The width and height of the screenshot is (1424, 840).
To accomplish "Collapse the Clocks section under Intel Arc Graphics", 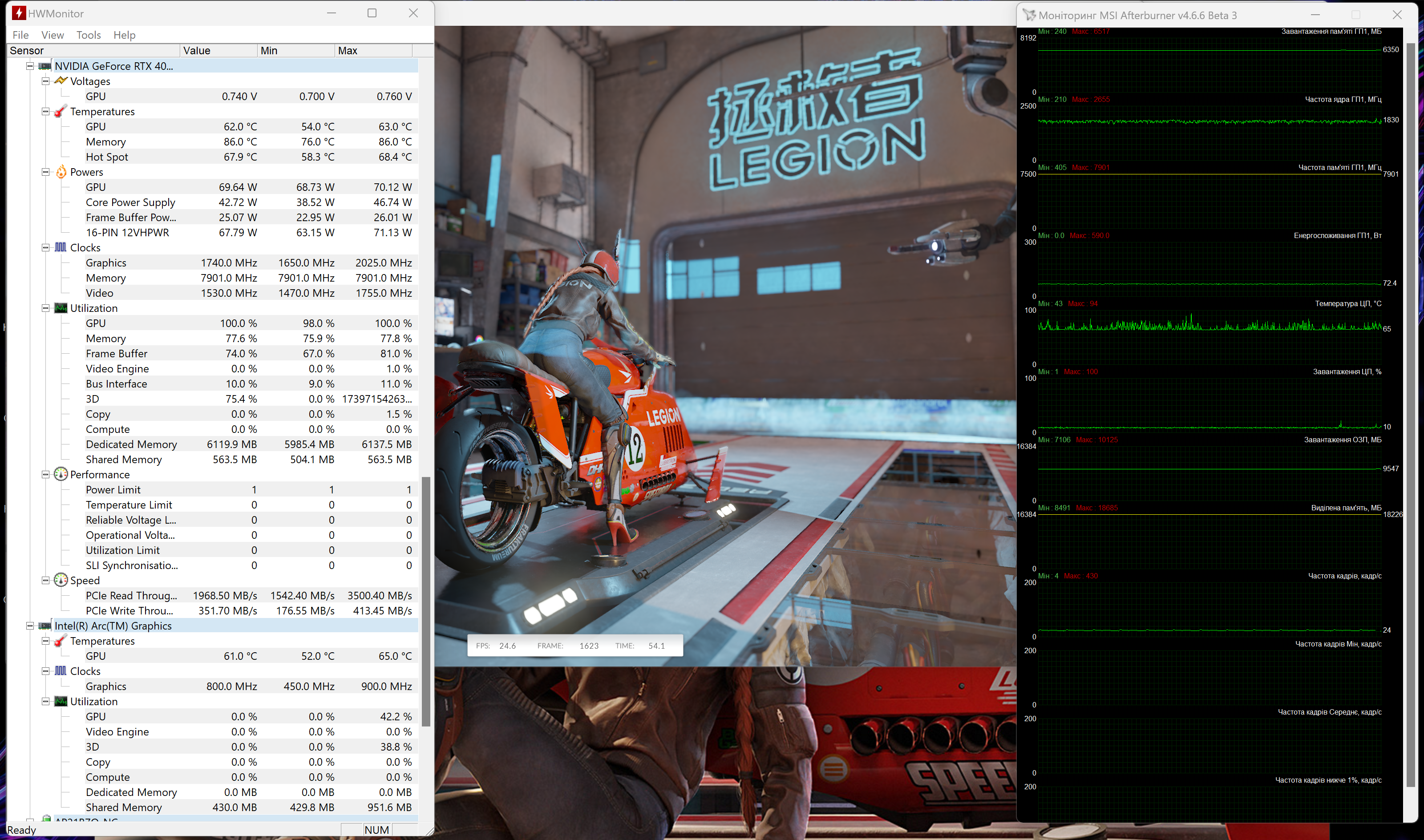I will click(x=45, y=671).
